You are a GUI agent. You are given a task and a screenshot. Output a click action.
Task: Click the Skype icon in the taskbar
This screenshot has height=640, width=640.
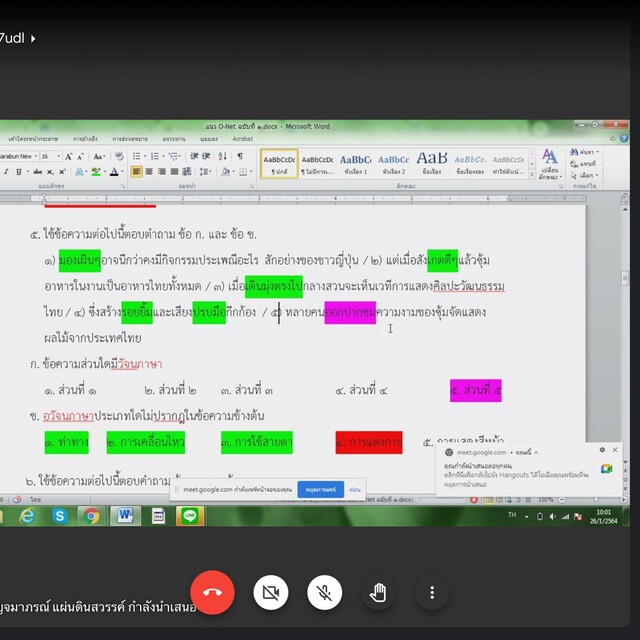tap(60, 516)
